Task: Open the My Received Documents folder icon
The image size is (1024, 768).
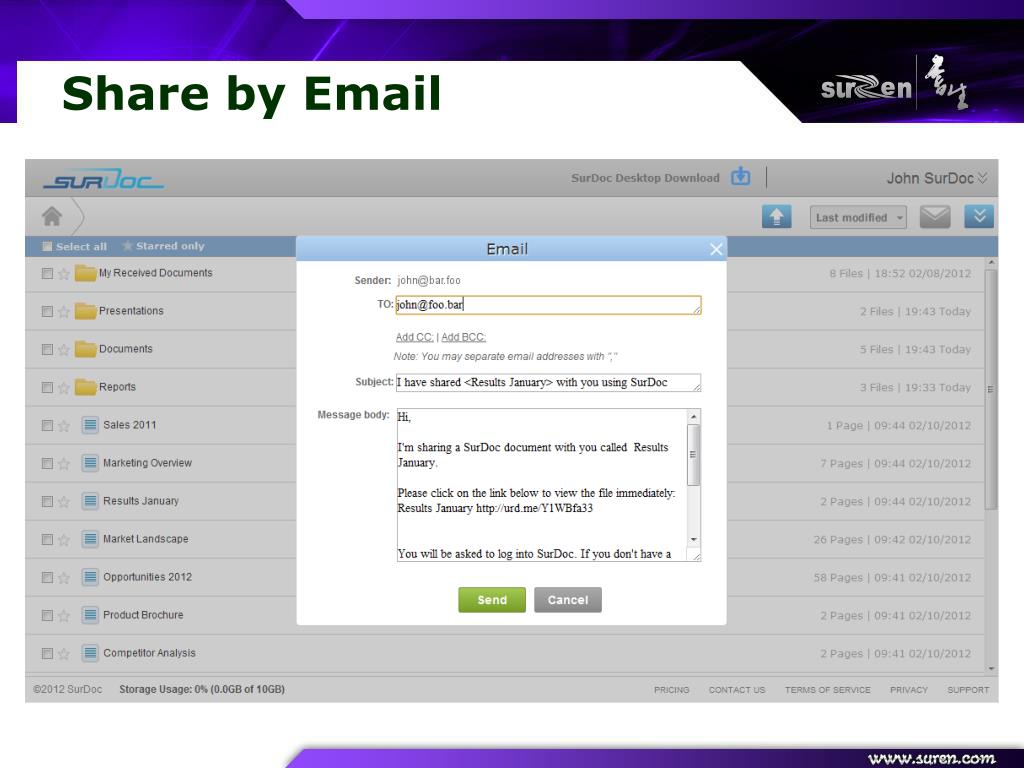Action: [x=86, y=272]
